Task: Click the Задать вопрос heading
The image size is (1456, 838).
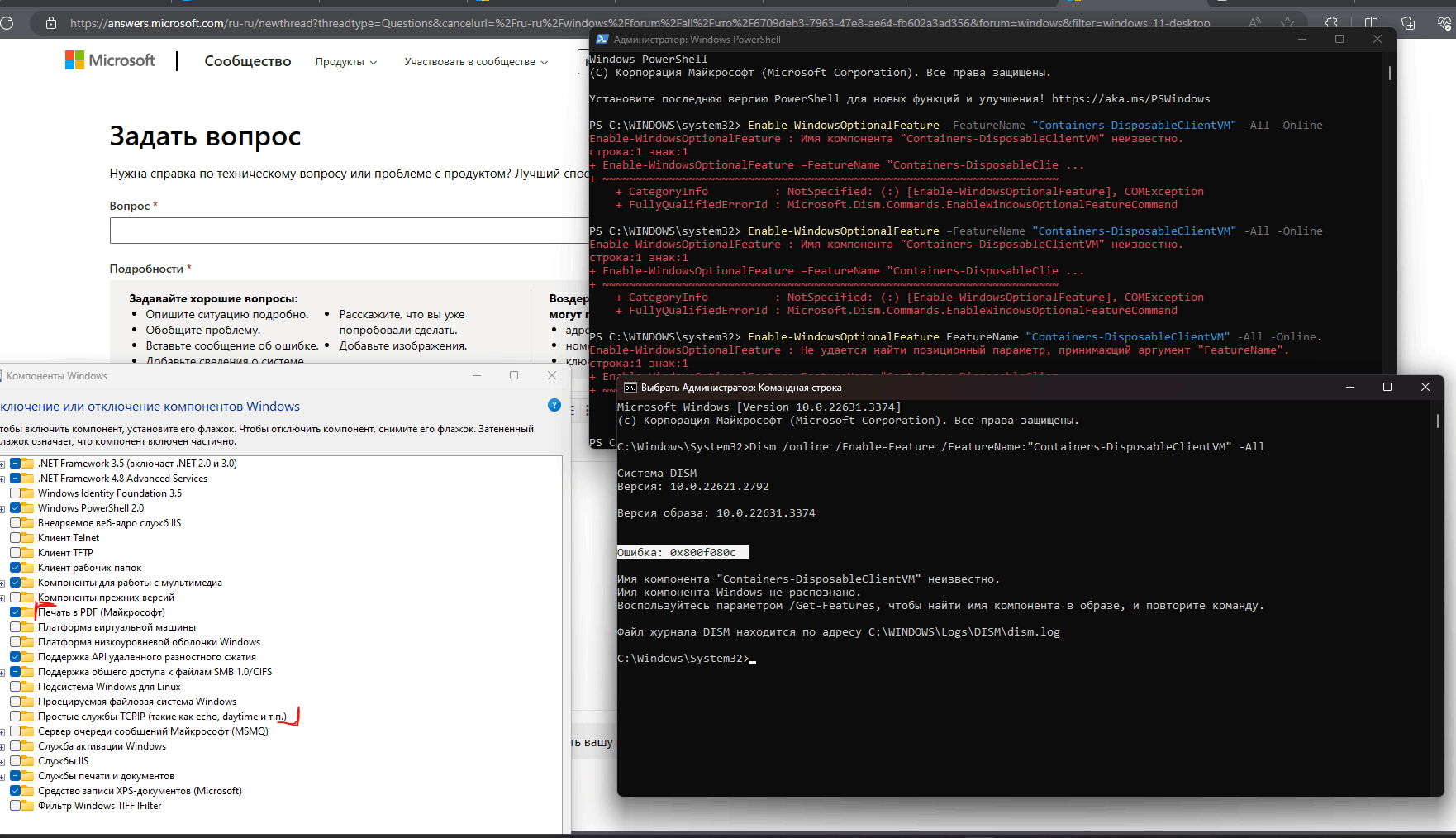Action: tap(205, 136)
